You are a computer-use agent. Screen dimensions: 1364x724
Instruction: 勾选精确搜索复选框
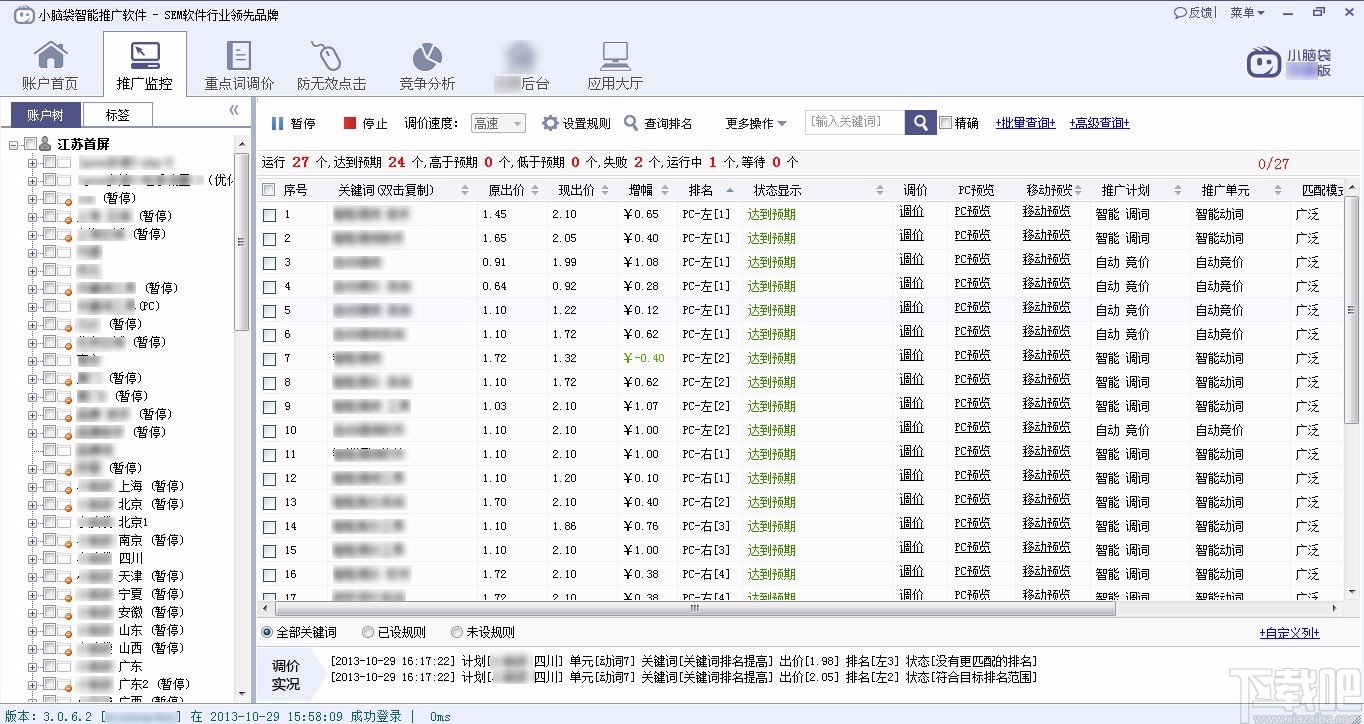(x=945, y=122)
